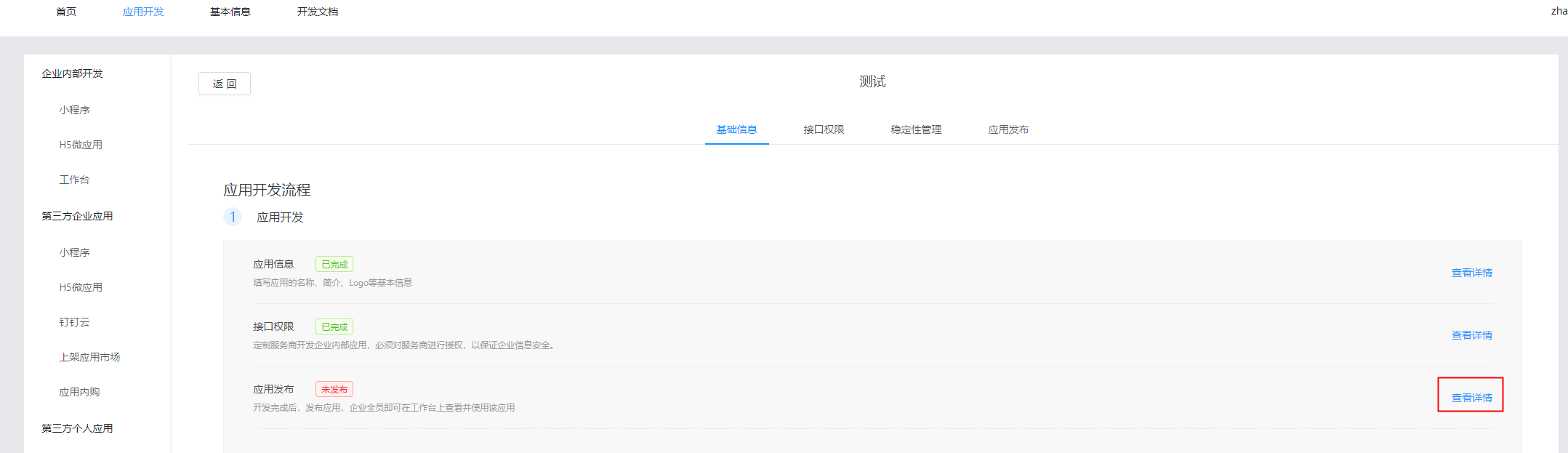Switch to the 稳定性管理 tab

(916, 129)
